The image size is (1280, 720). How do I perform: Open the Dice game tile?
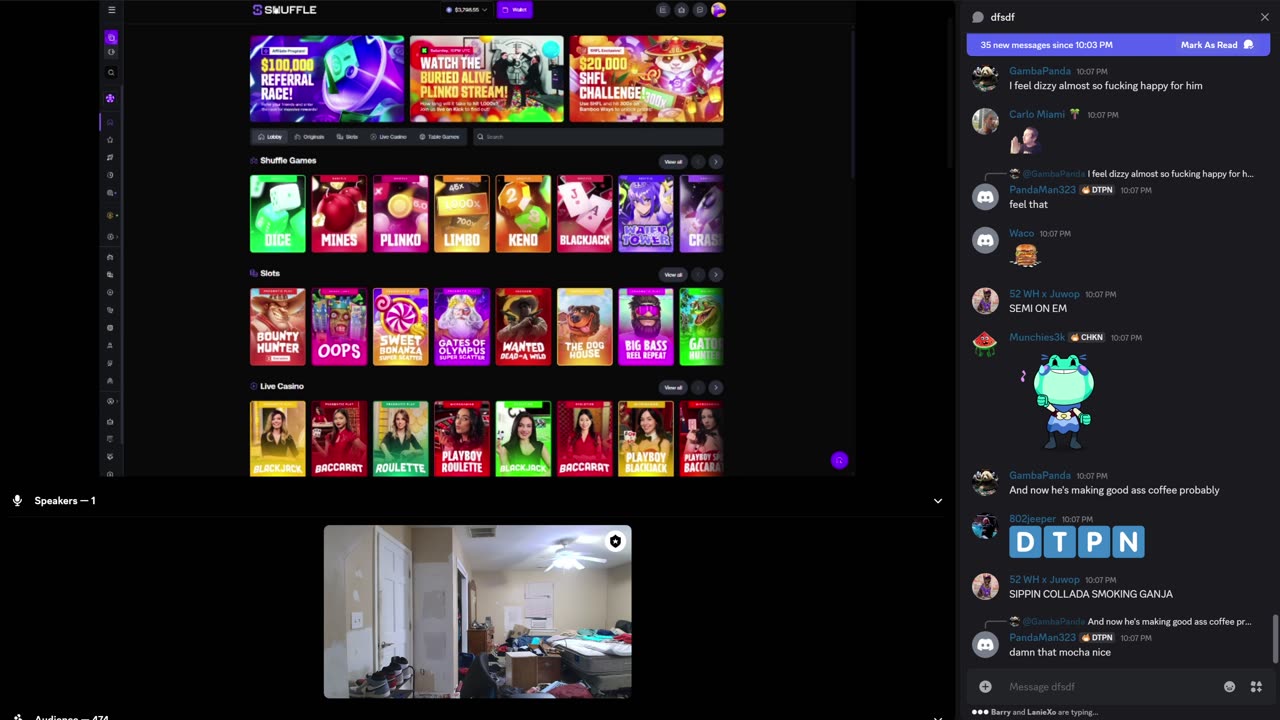277,214
